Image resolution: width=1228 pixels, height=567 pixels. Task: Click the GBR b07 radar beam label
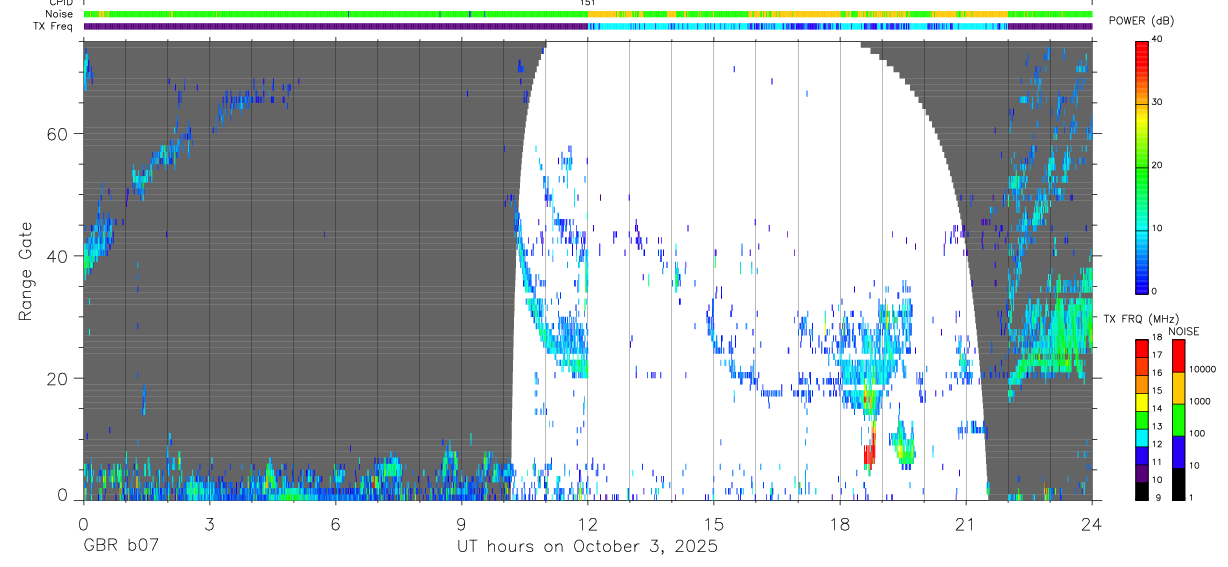click(120, 547)
